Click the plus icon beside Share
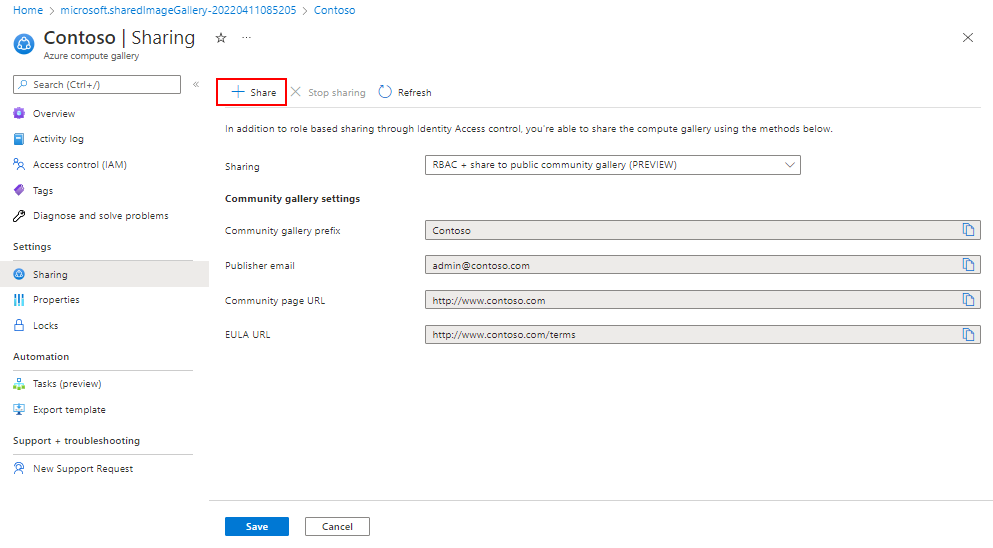The width and height of the screenshot is (993, 548). 237,92
